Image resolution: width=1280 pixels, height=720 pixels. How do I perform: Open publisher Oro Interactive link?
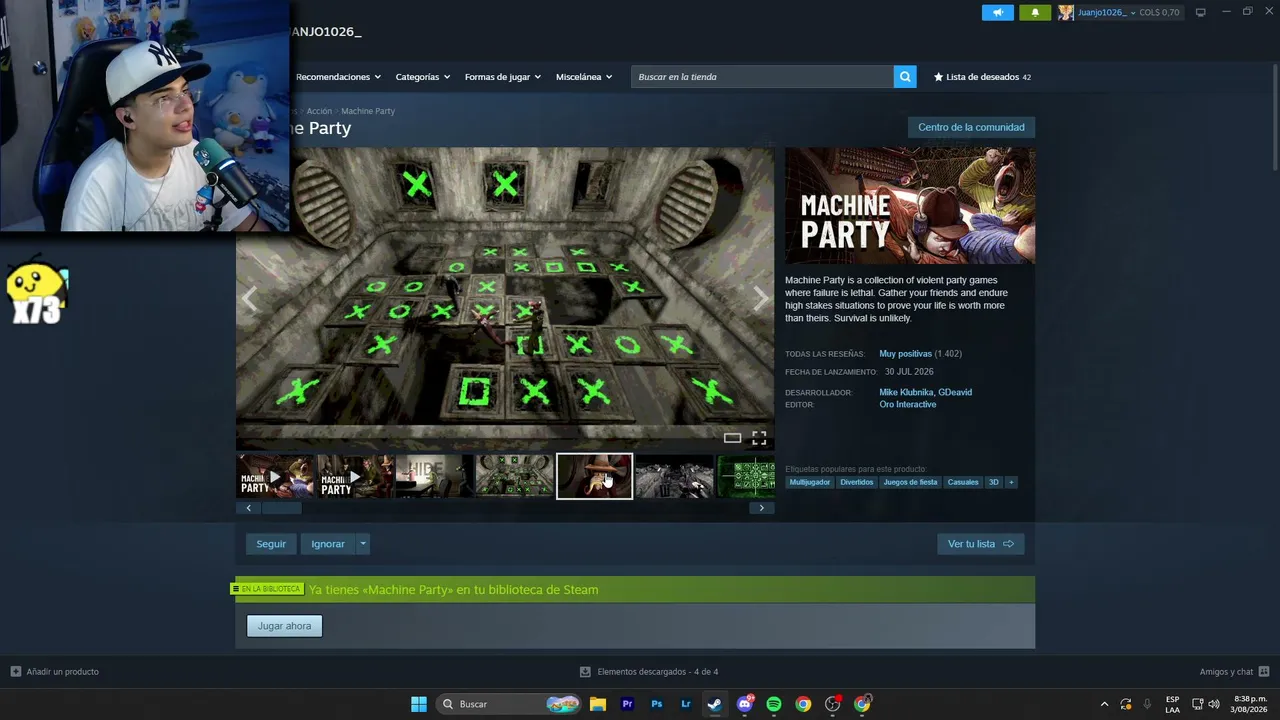click(x=908, y=405)
